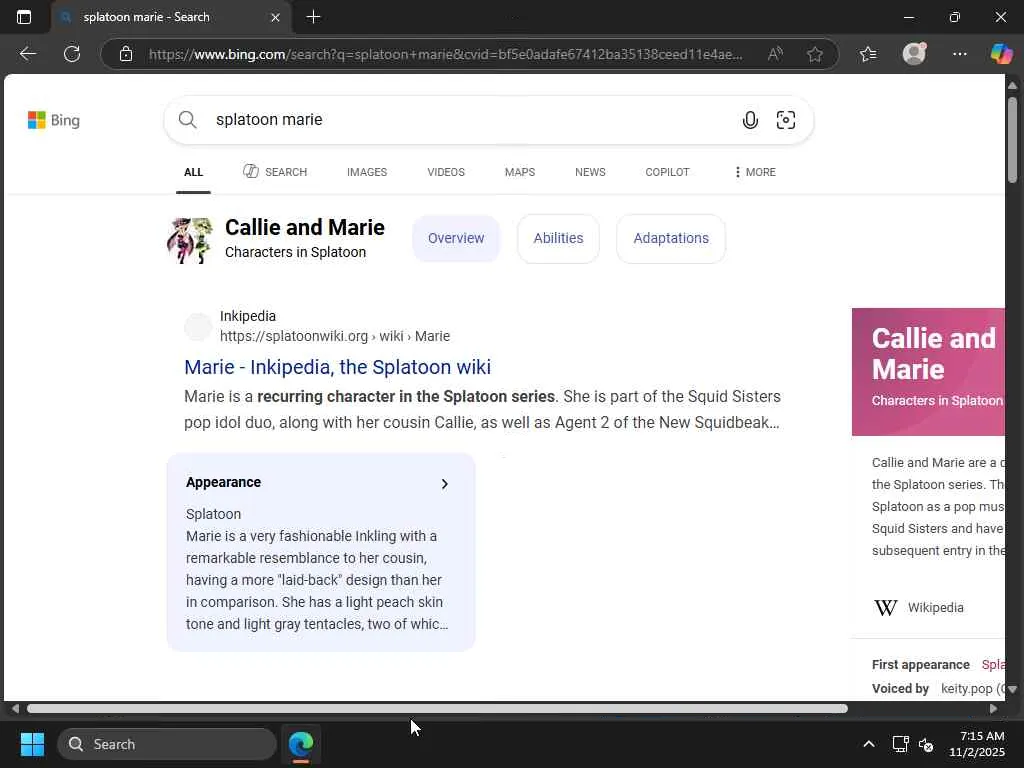
Task: Switch to the IMAGES tab
Action: pyautogui.click(x=367, y=172)
